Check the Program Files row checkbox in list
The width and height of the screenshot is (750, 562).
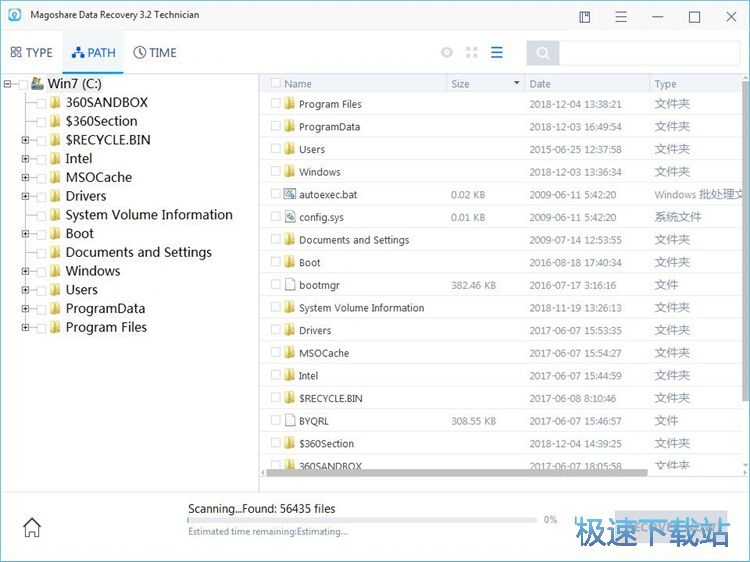[276, 103]
